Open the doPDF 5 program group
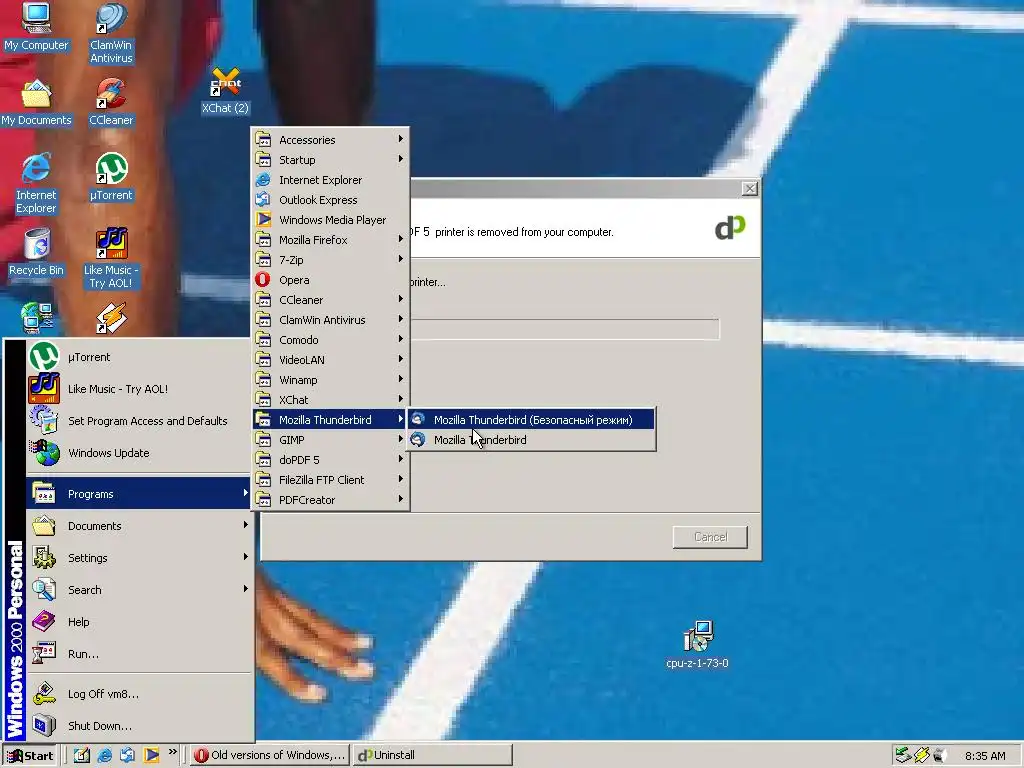 coord(331,460)
